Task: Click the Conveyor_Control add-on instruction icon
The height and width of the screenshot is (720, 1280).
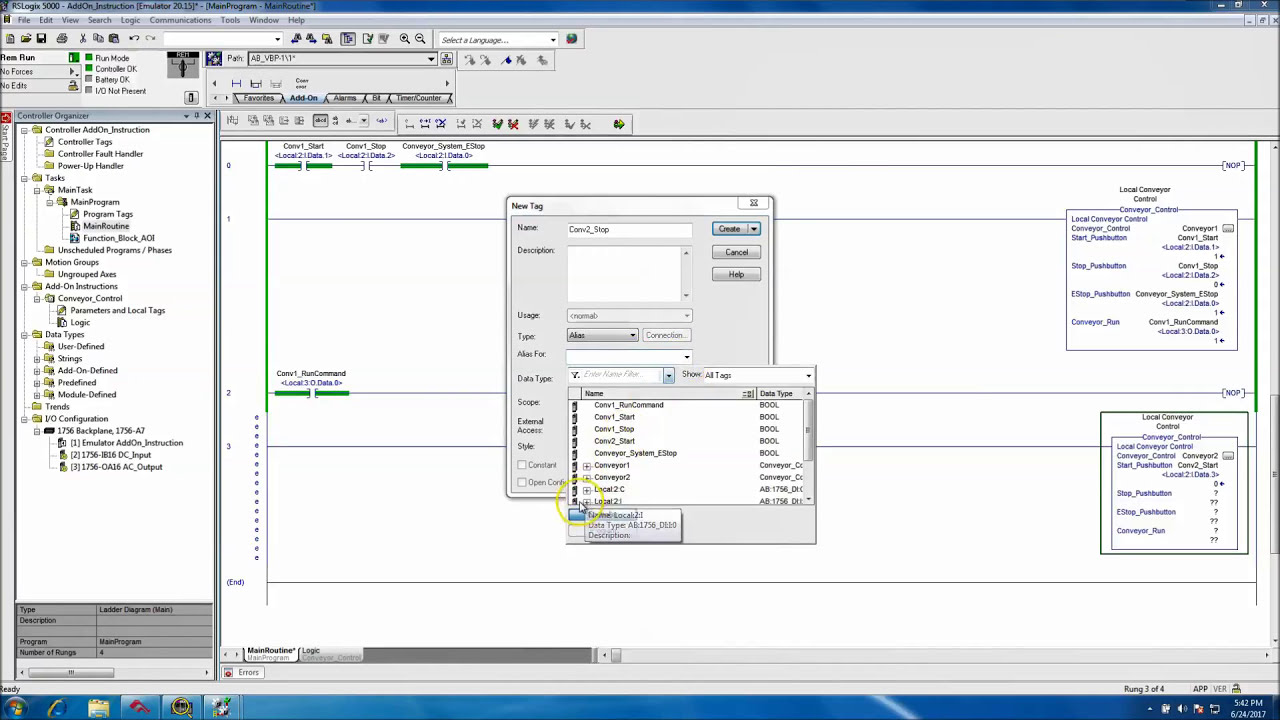Action: [302, 83]
